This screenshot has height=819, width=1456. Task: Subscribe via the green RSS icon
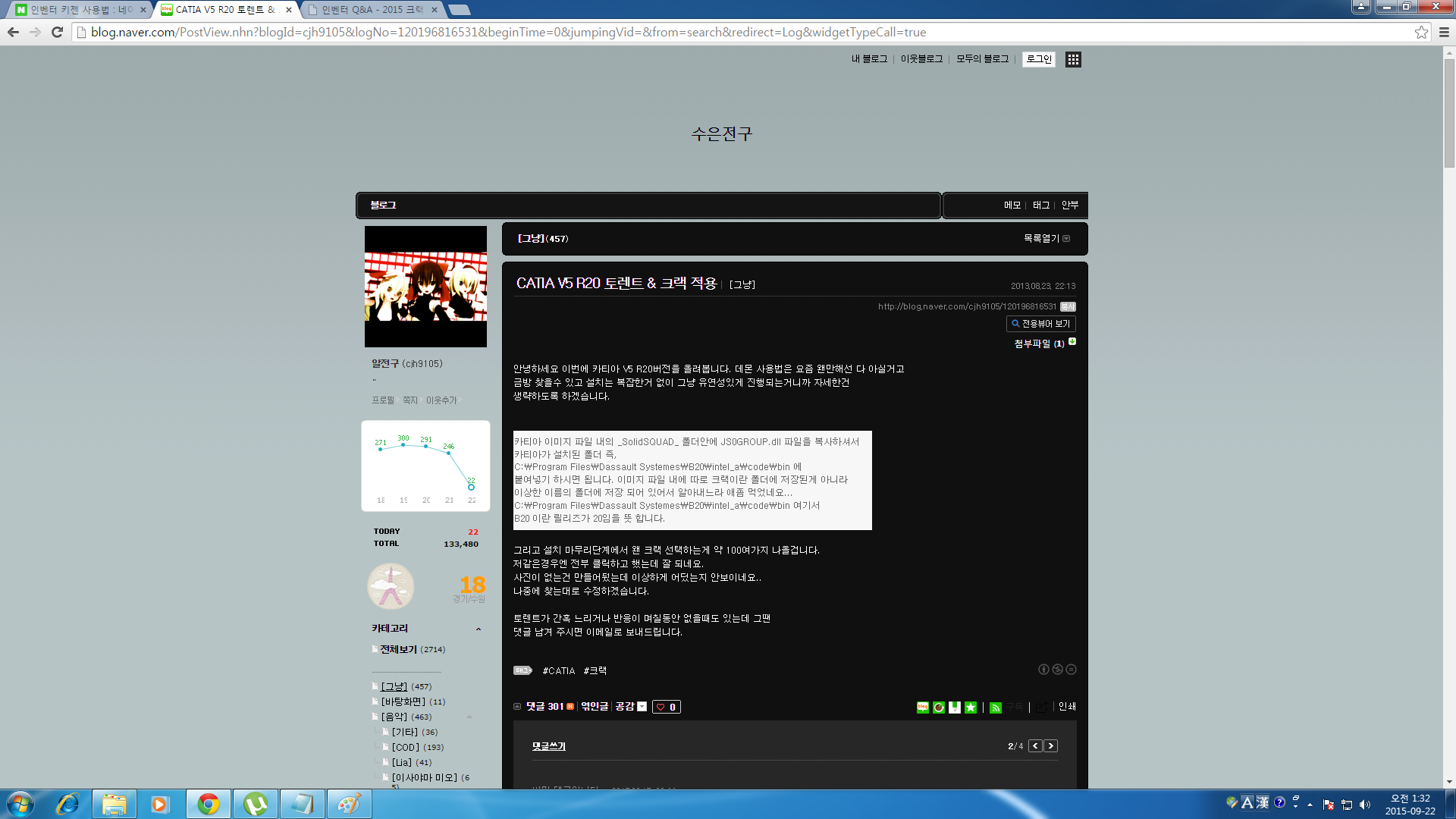tap(996, 707)
